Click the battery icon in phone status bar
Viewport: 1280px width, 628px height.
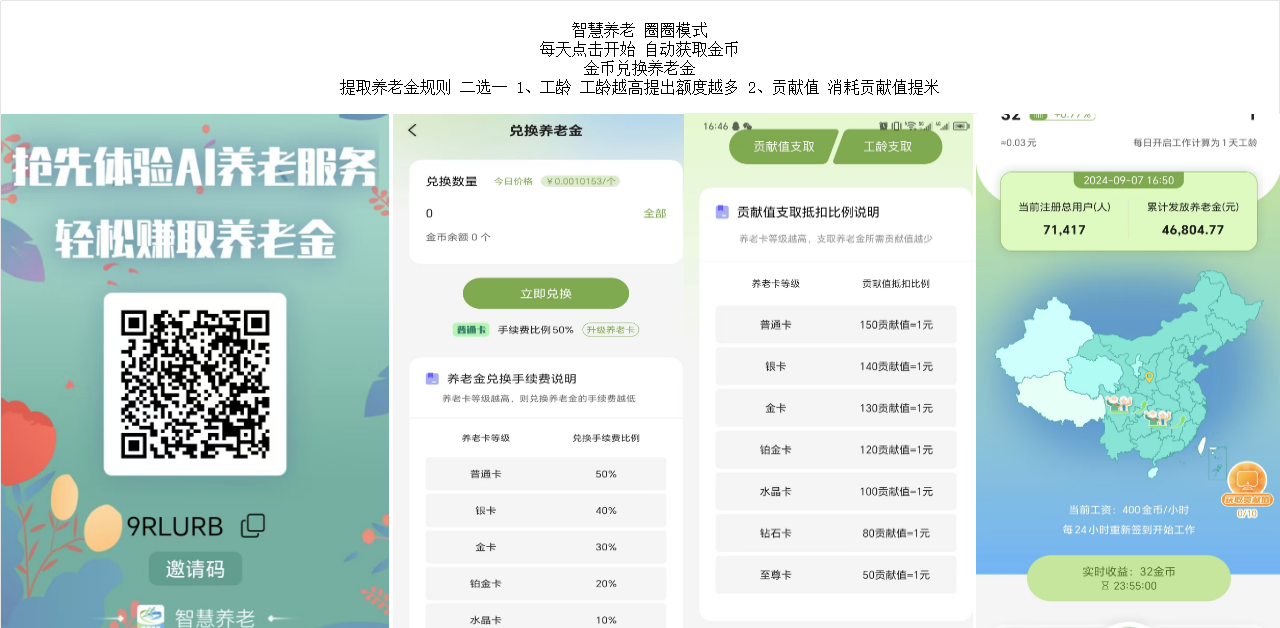[x=961, y=126]
